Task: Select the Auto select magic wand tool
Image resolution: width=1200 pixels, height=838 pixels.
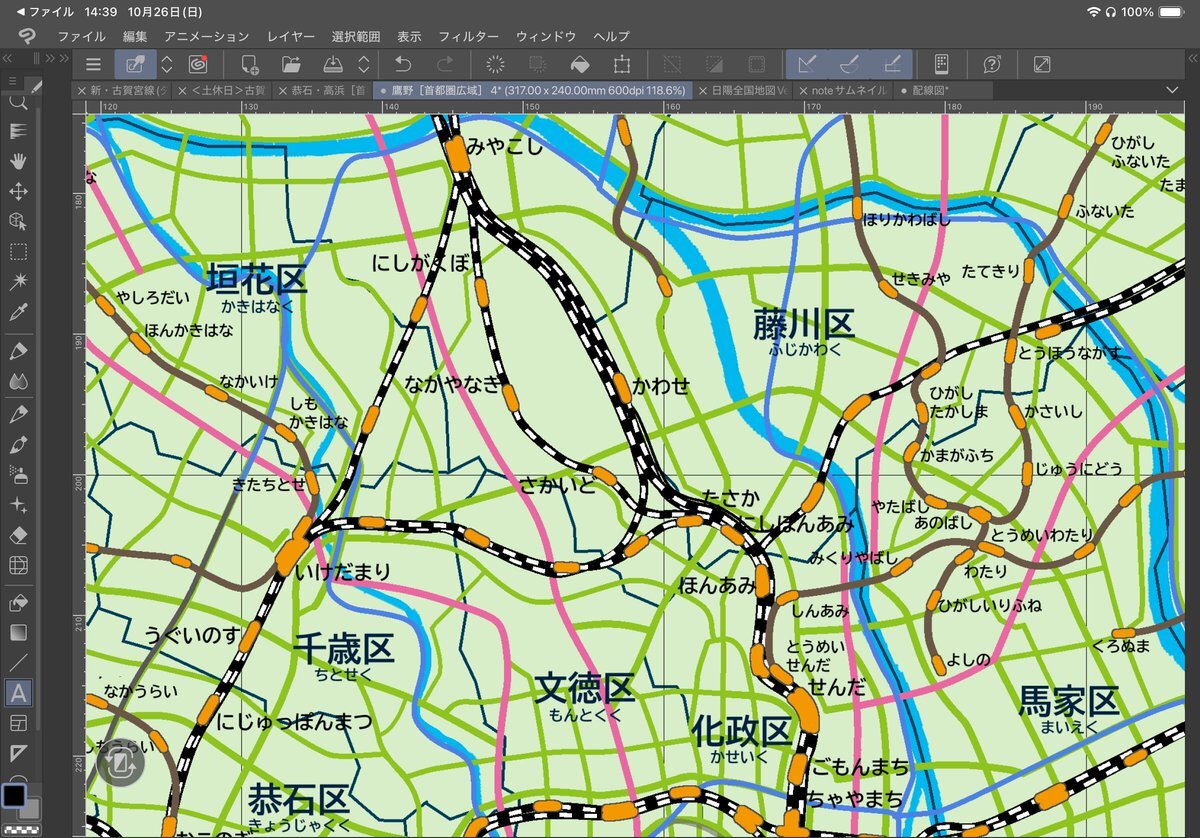Action: point(18,282)
